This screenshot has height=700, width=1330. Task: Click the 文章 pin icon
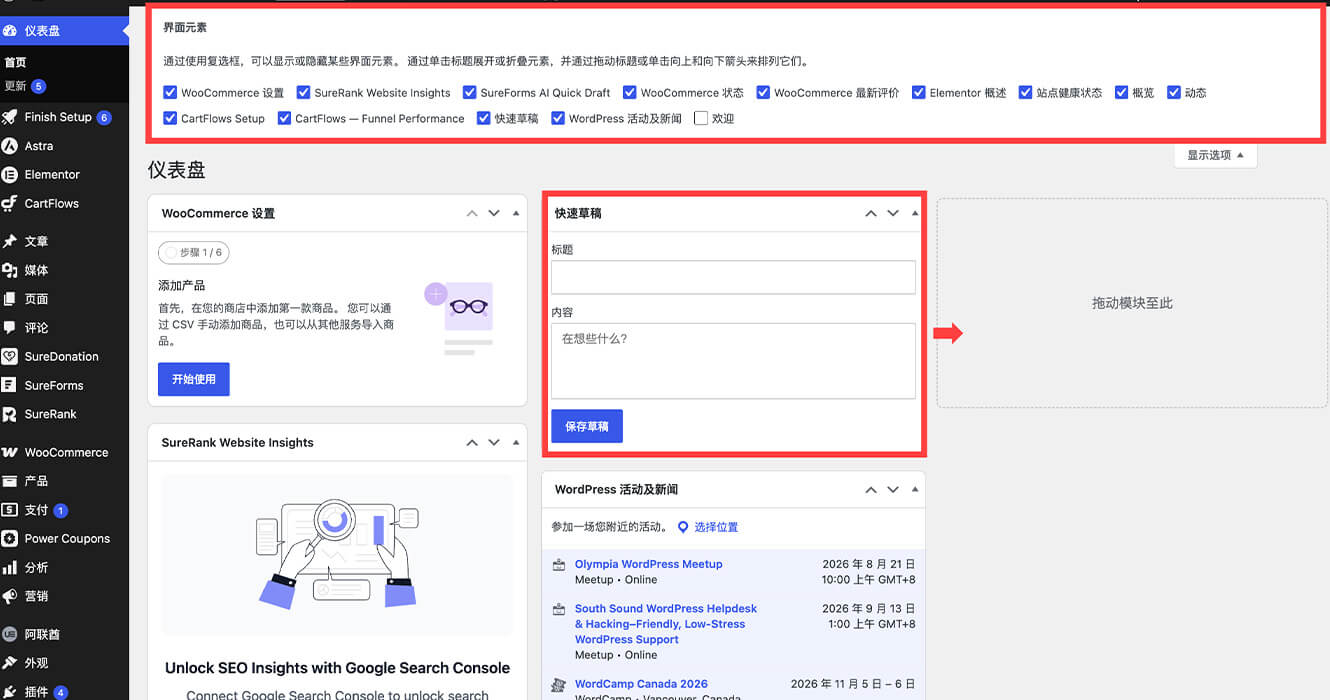pos(10,242)
